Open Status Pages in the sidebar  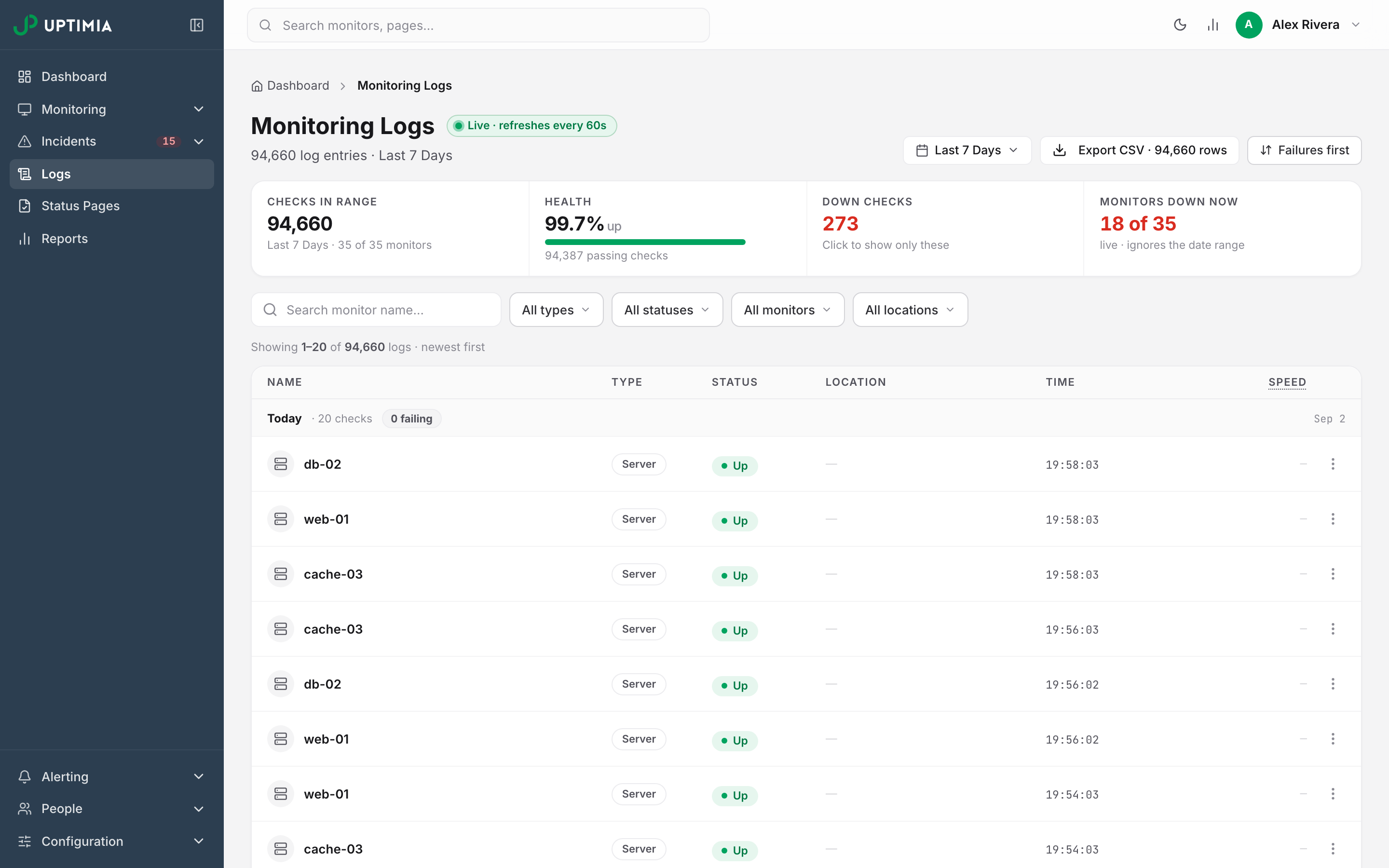pos(112,206)
